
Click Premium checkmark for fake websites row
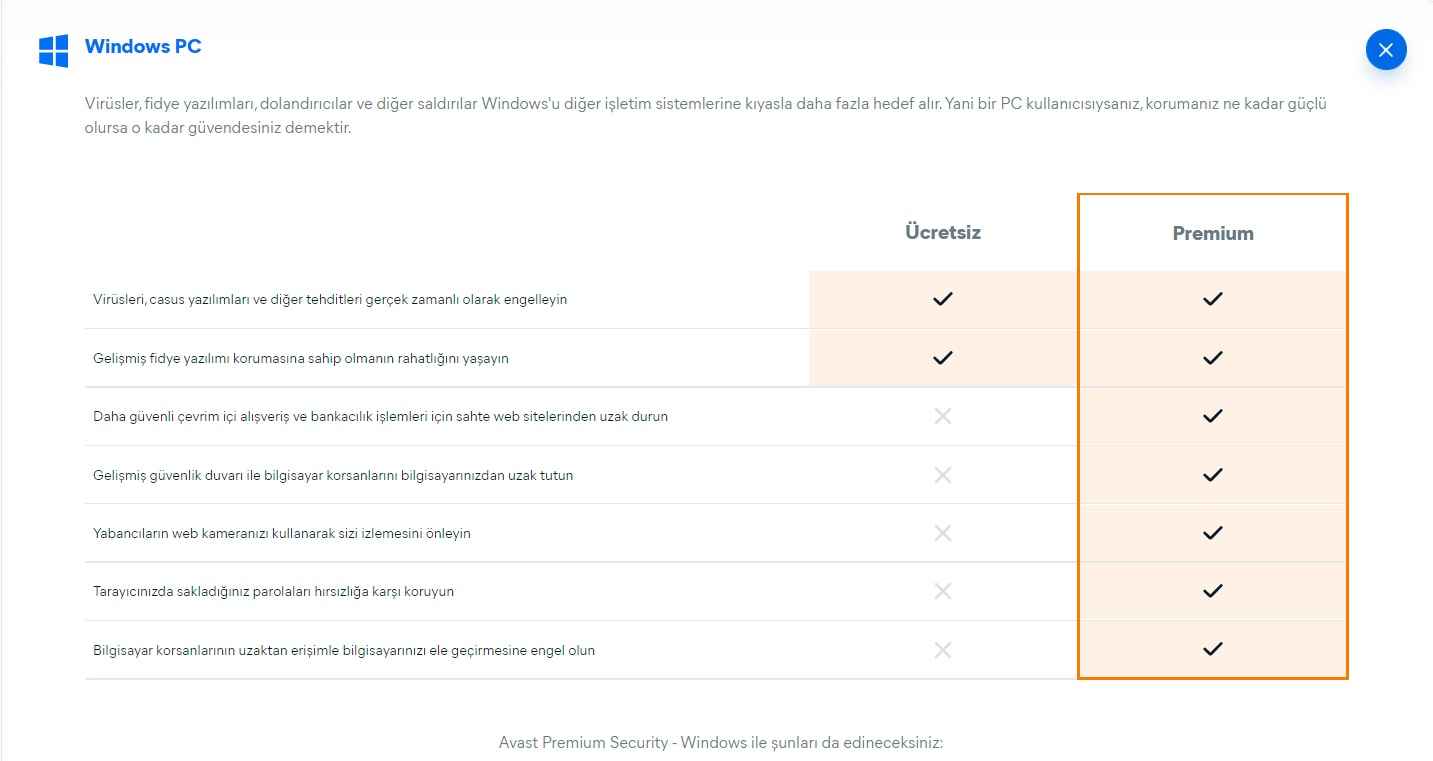pyautogui.click(x=1212, y=416)
